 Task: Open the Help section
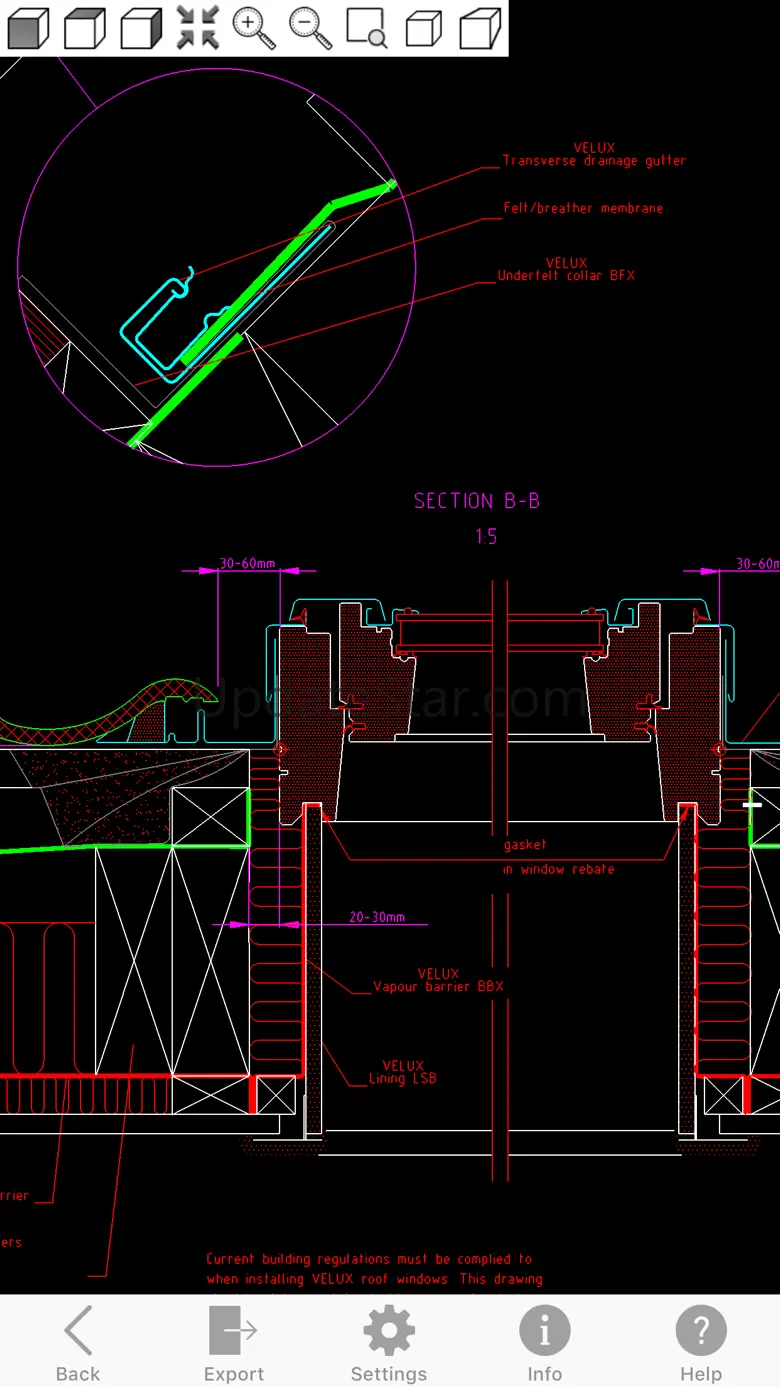(x=701, y=1343)
